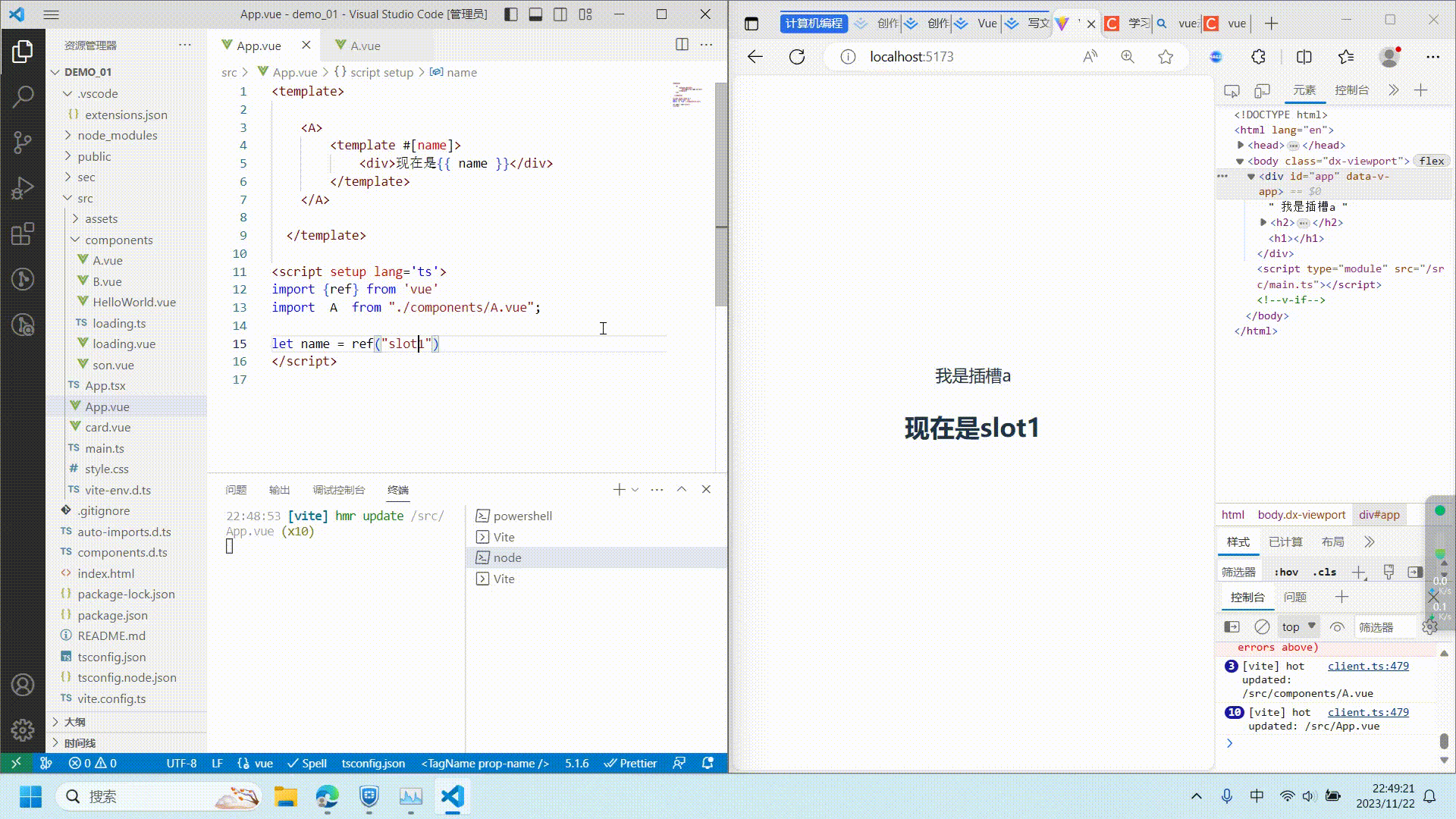This screenshot has height=819, width=1456.
Task: Open the 问题 tab in DevTools
Action: tap(1297, 597)
